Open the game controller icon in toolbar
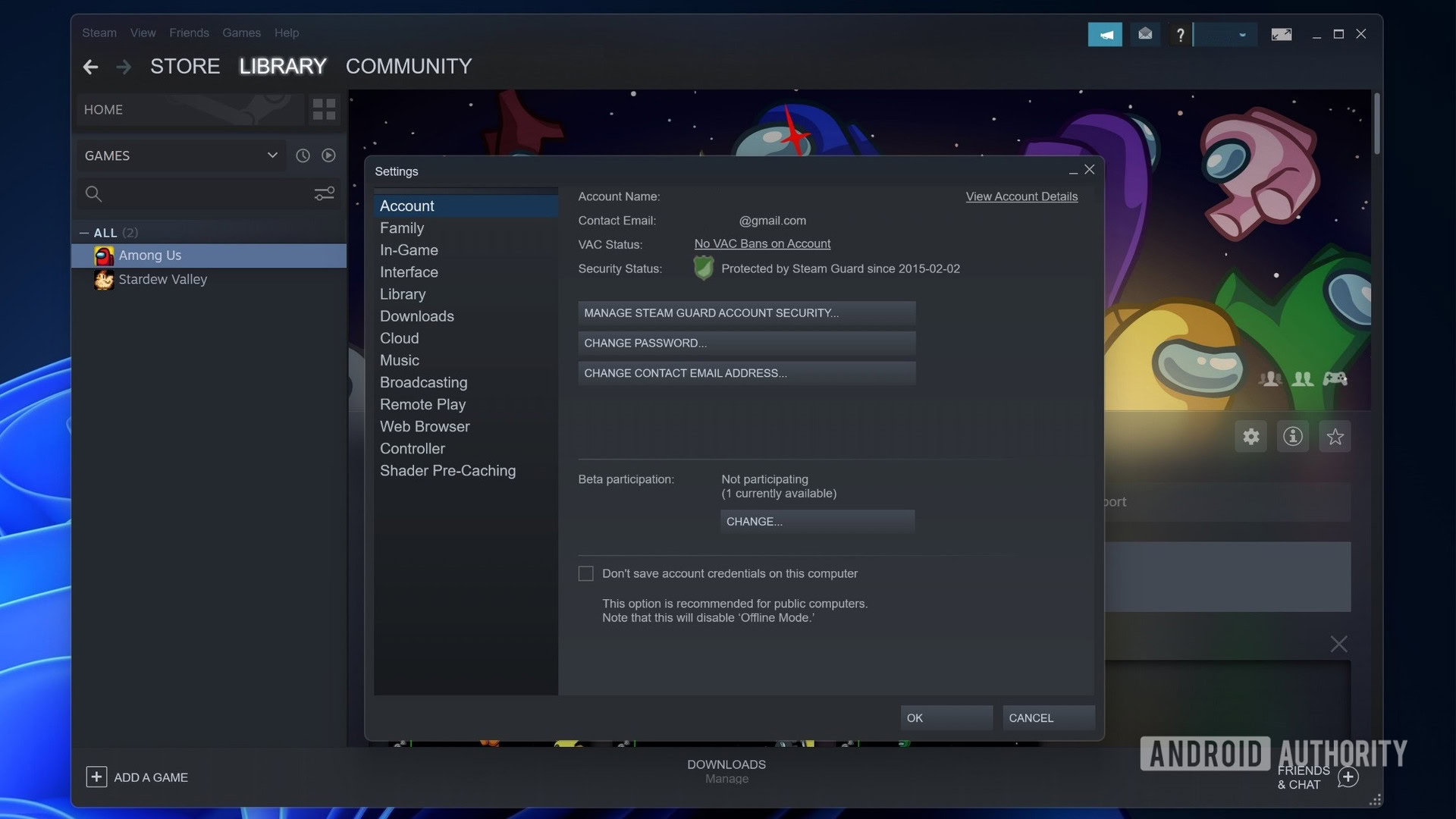 (1333, 378)
